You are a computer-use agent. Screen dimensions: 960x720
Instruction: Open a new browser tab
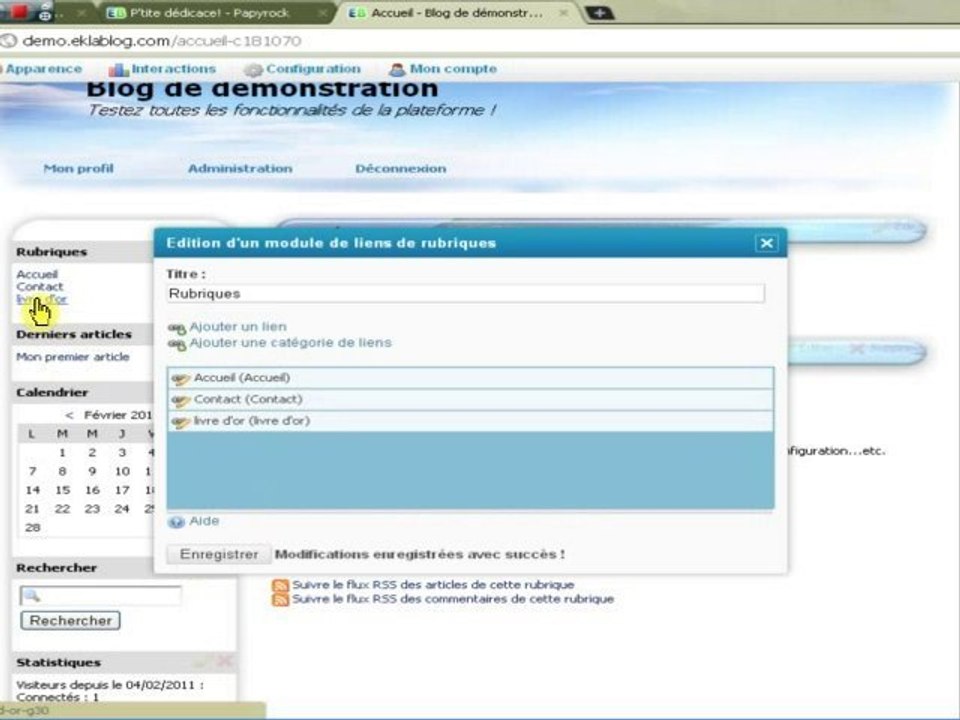(x=600, y=13)
